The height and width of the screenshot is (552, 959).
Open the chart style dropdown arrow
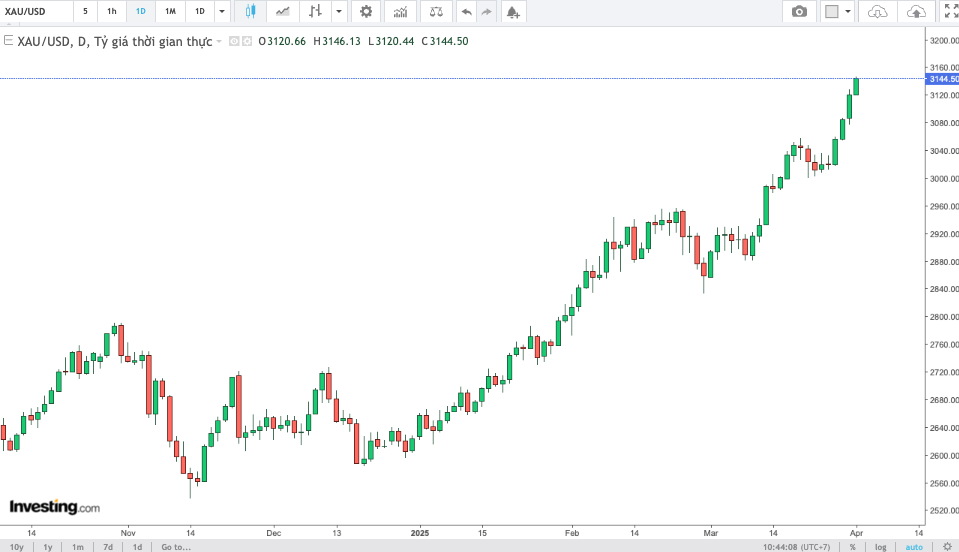click(x=339, y=12)
